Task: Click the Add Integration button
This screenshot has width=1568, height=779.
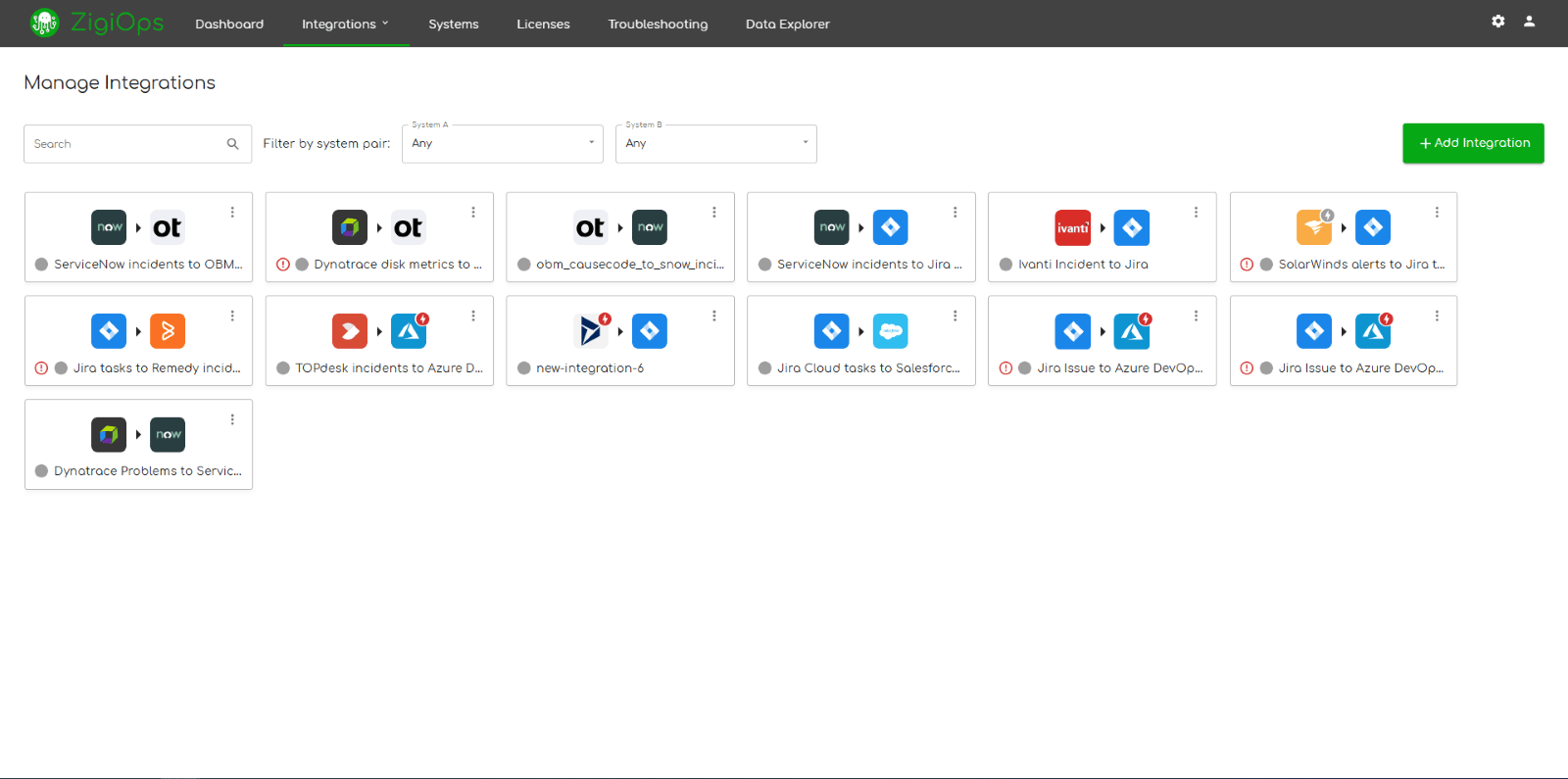Action: pos(1473,143)
